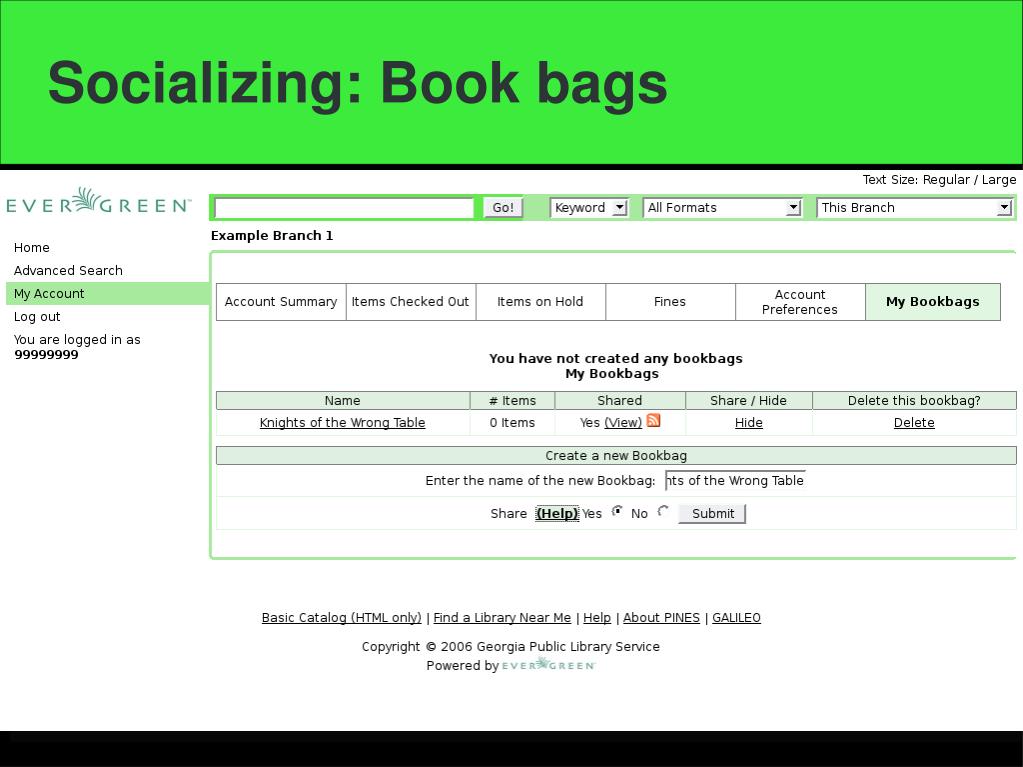Viewport: 1023px width, 767px height.
Task: Click the Shared column header
Action: point(620,400)
